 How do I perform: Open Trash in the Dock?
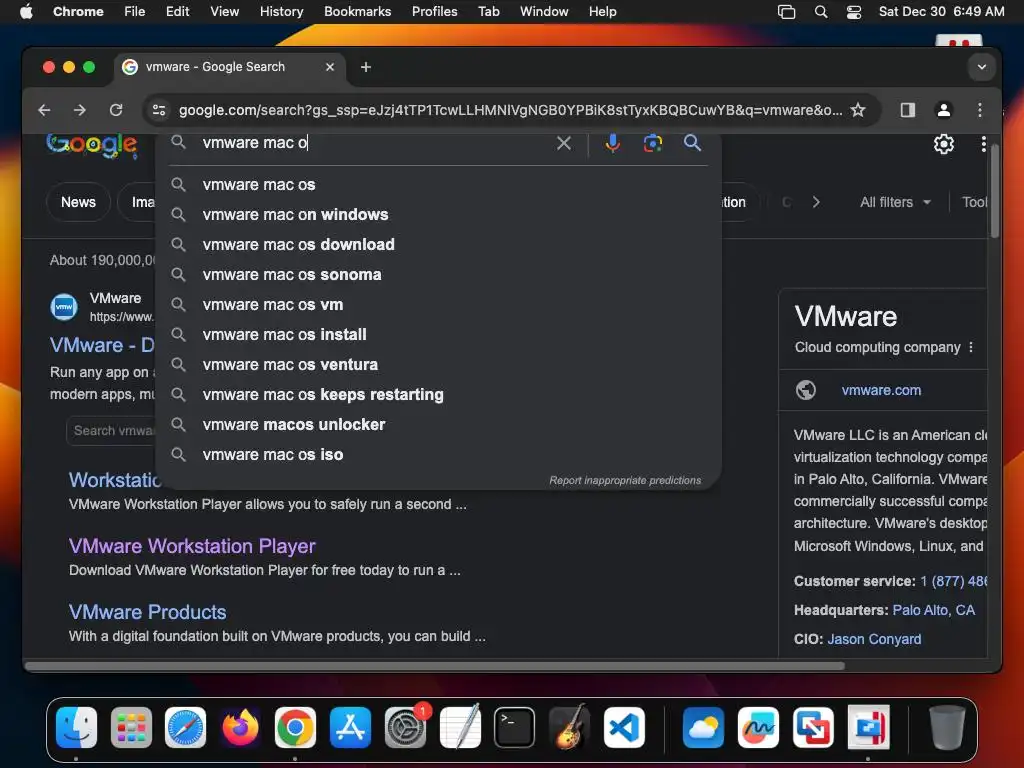tap(947, 727)
